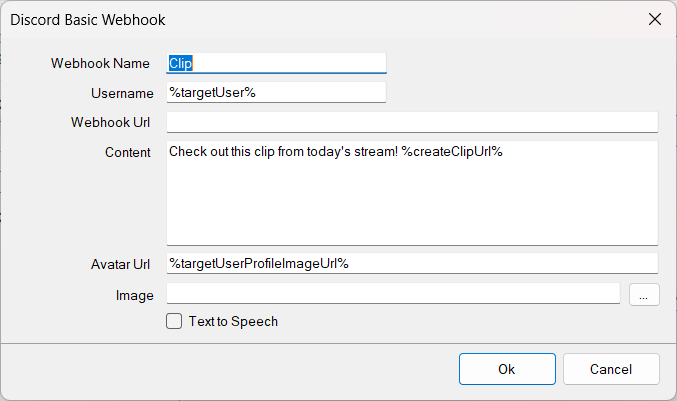Click the Webhook Name label
Image resolution: width=677 pixels, height=401 pixels.
(100, 63)
